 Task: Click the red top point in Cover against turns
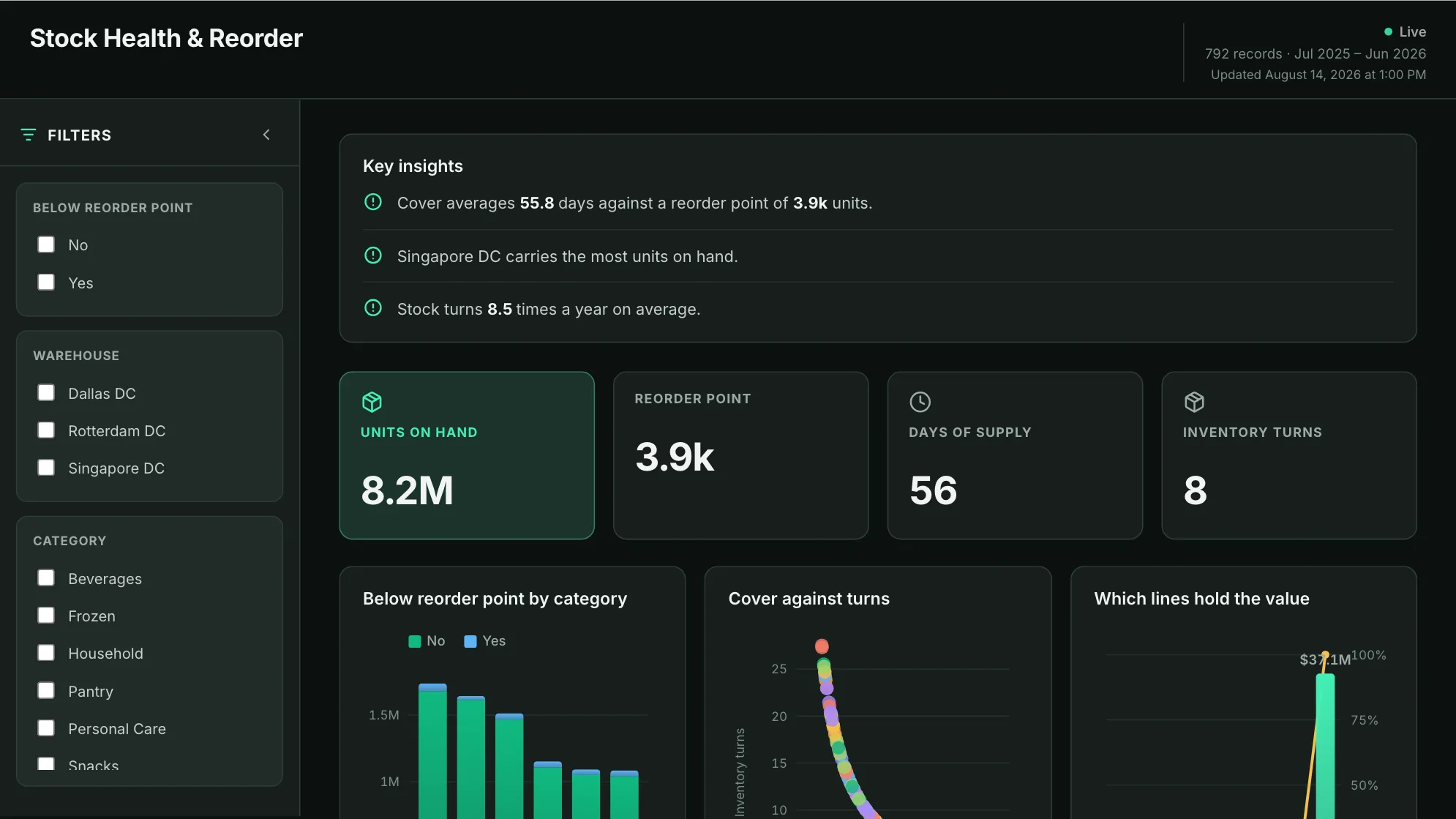coord(822,646)
